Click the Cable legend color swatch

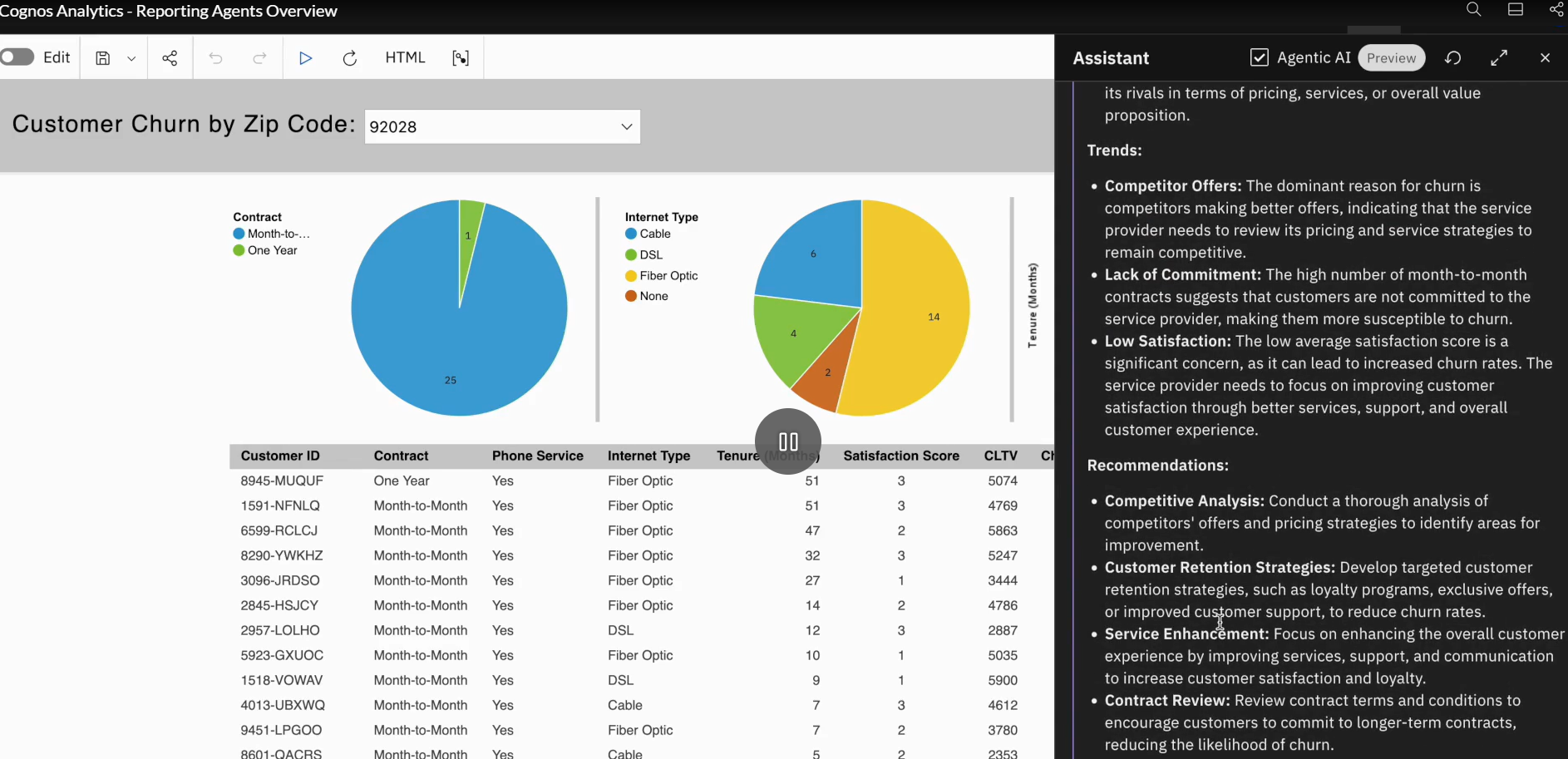[x=631, y=234]
